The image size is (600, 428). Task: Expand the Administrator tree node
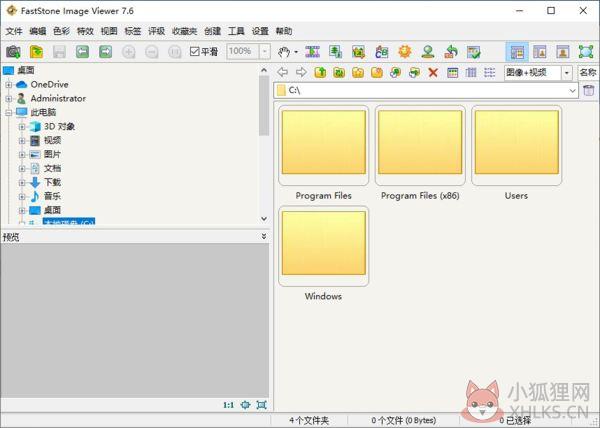coord(8,99)
